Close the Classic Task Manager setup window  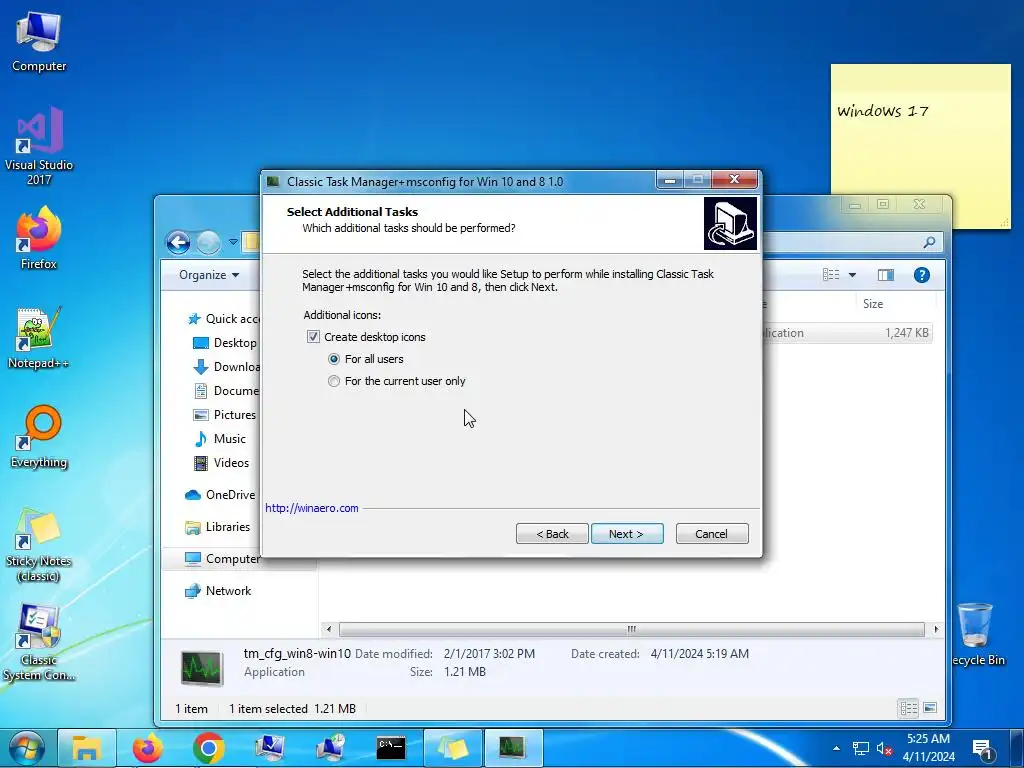pyautogui.click(x=735, y=180)
